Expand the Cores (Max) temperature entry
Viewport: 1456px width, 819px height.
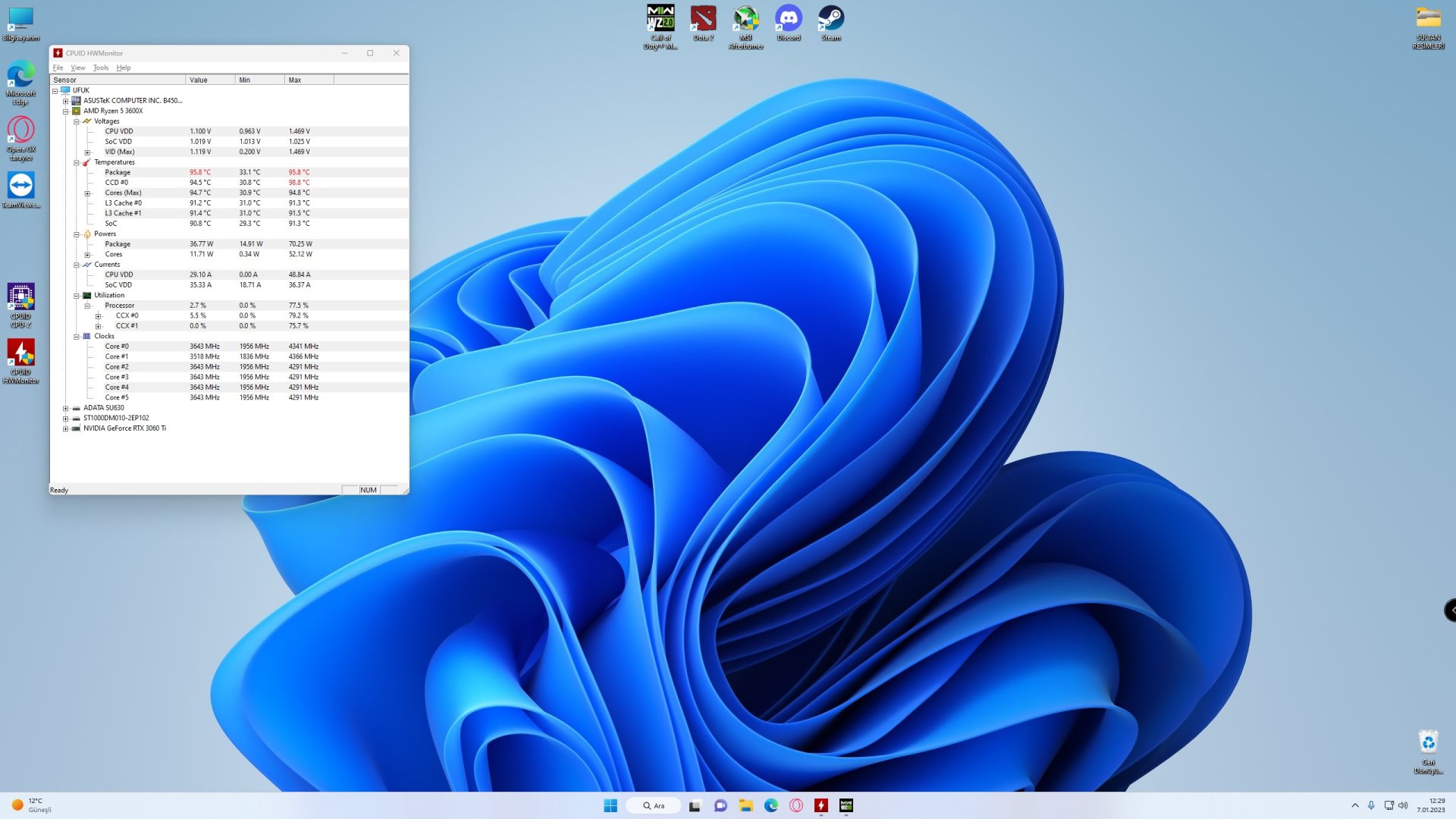pyautogui.click(x=87, y=193)
